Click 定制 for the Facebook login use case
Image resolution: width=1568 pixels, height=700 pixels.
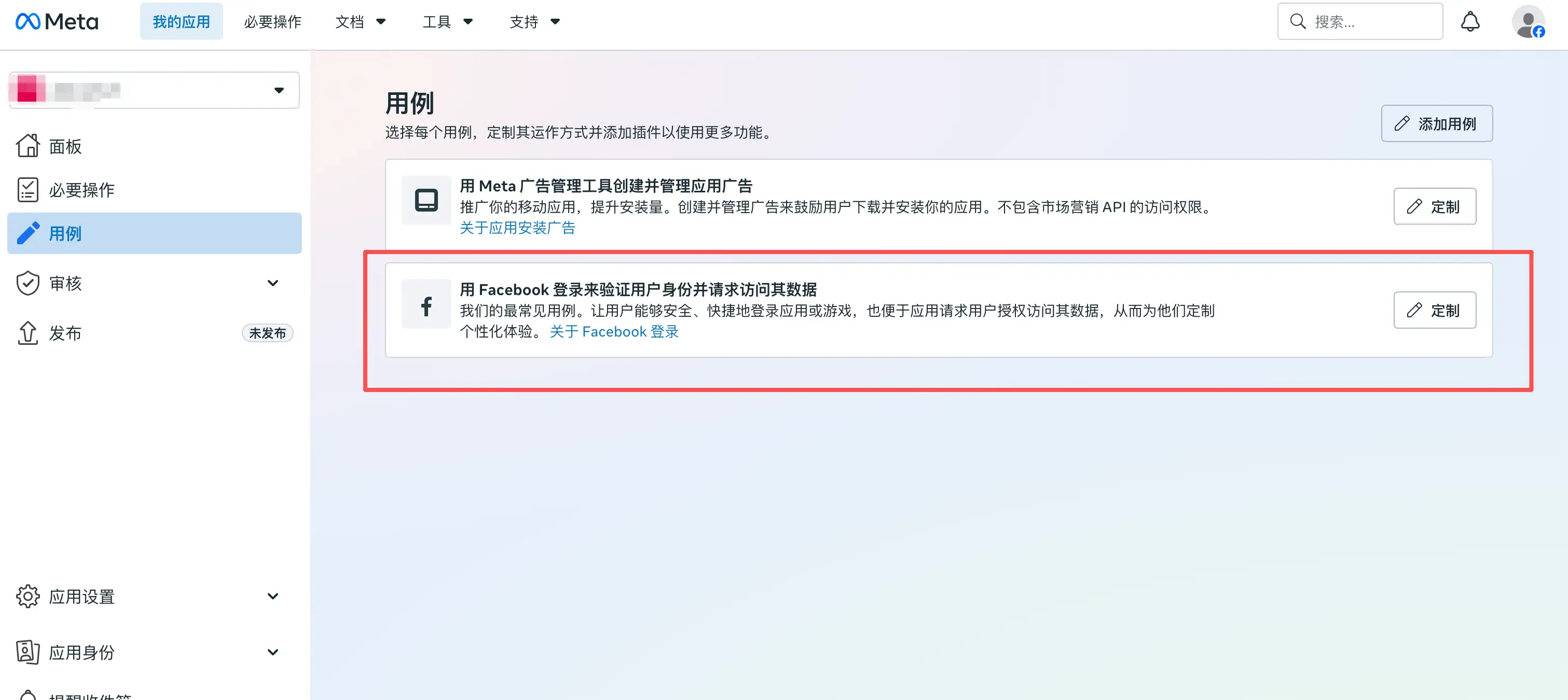(x=1435, y=310)
